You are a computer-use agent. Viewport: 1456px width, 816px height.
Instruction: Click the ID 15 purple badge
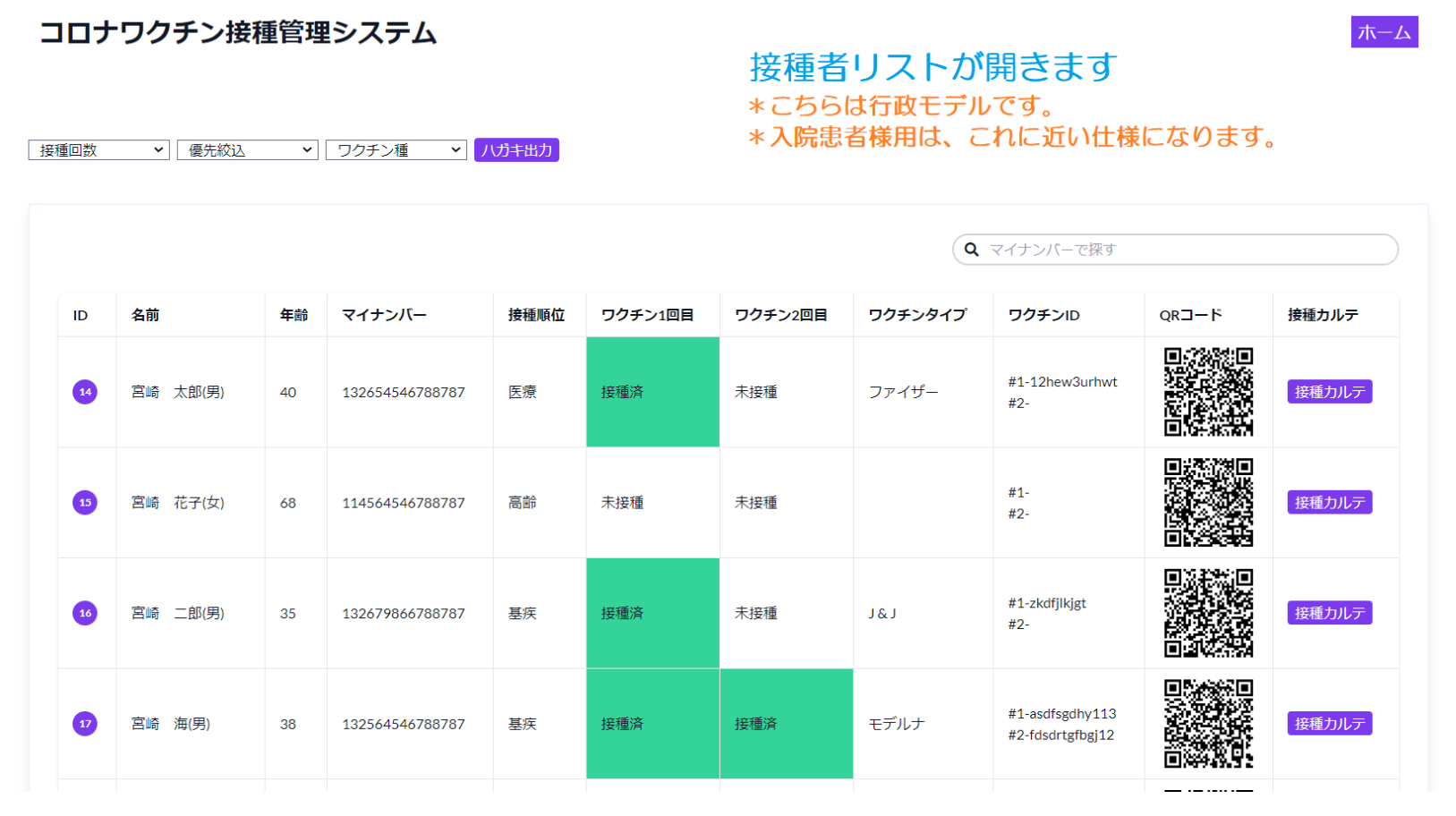(85, 502)
